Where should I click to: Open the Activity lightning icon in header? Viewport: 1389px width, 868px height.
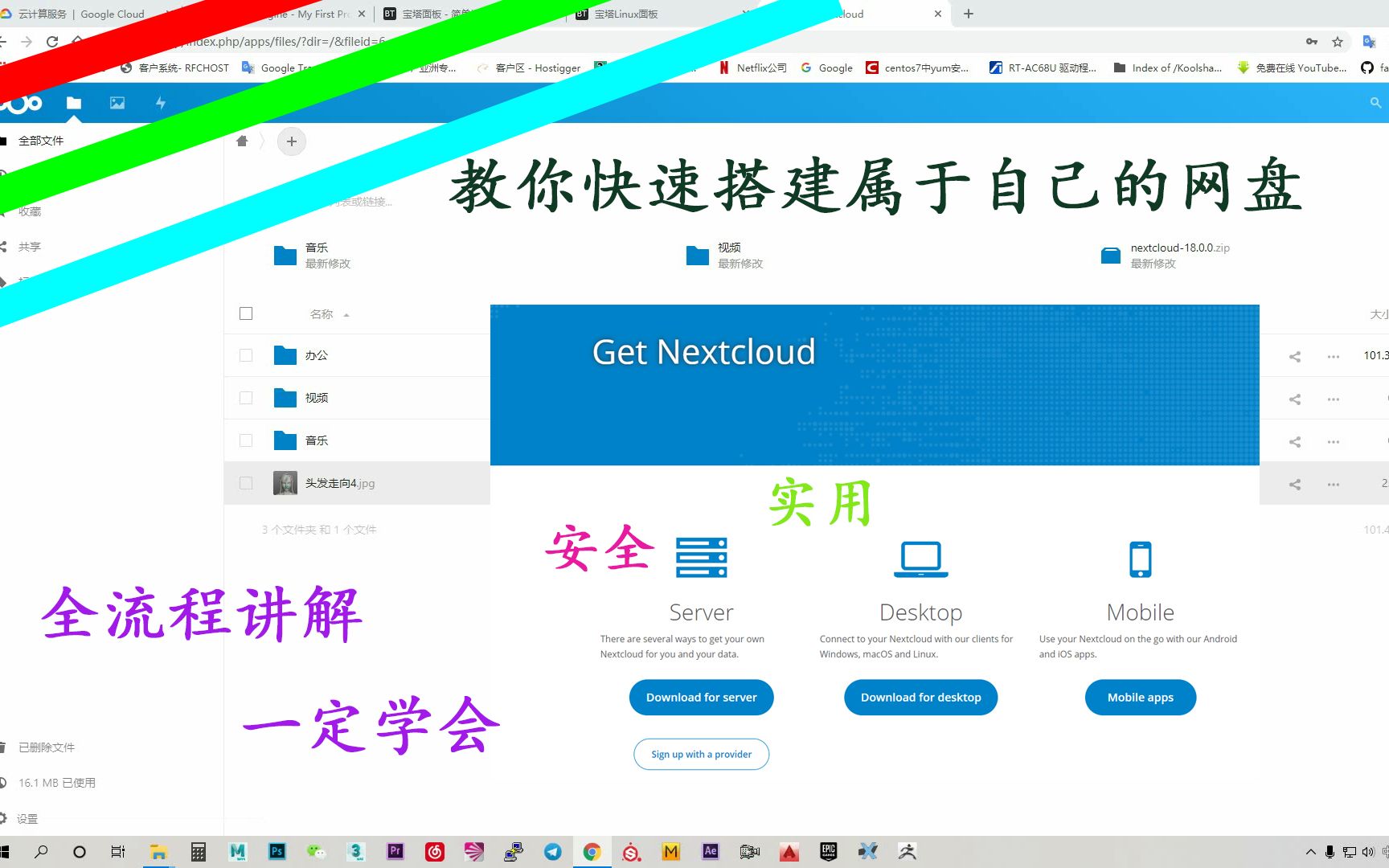click(x=161, y=103)
